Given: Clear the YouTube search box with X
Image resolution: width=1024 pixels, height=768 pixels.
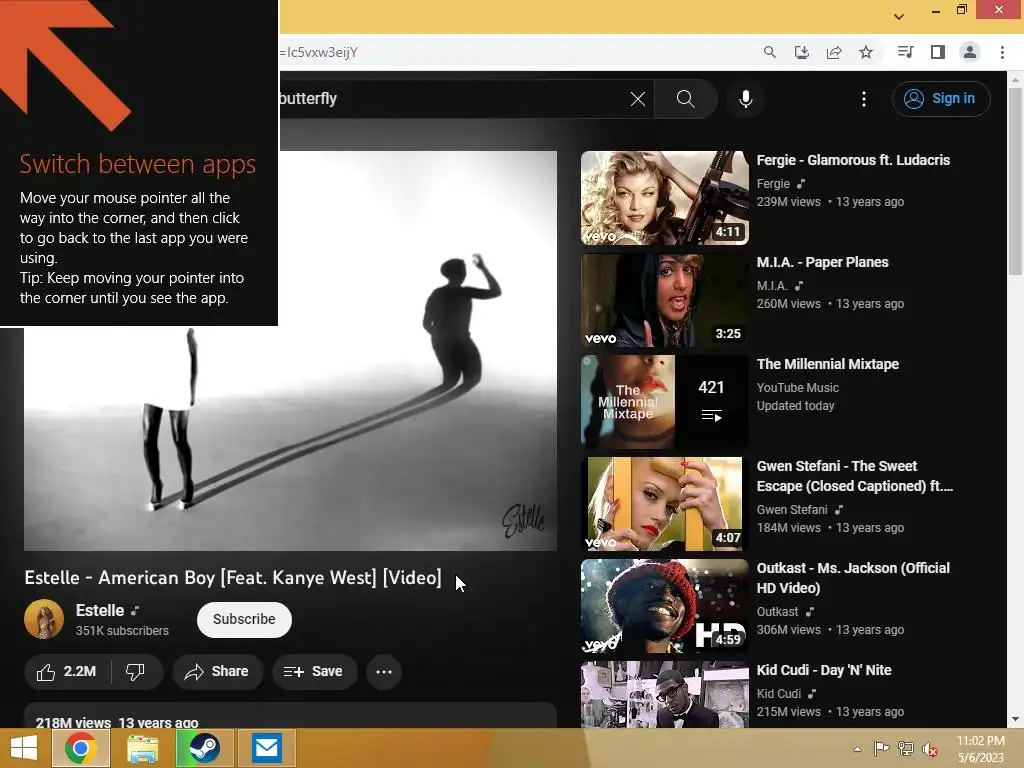Looking at the screenshot, I should click(x=637, y=99).
